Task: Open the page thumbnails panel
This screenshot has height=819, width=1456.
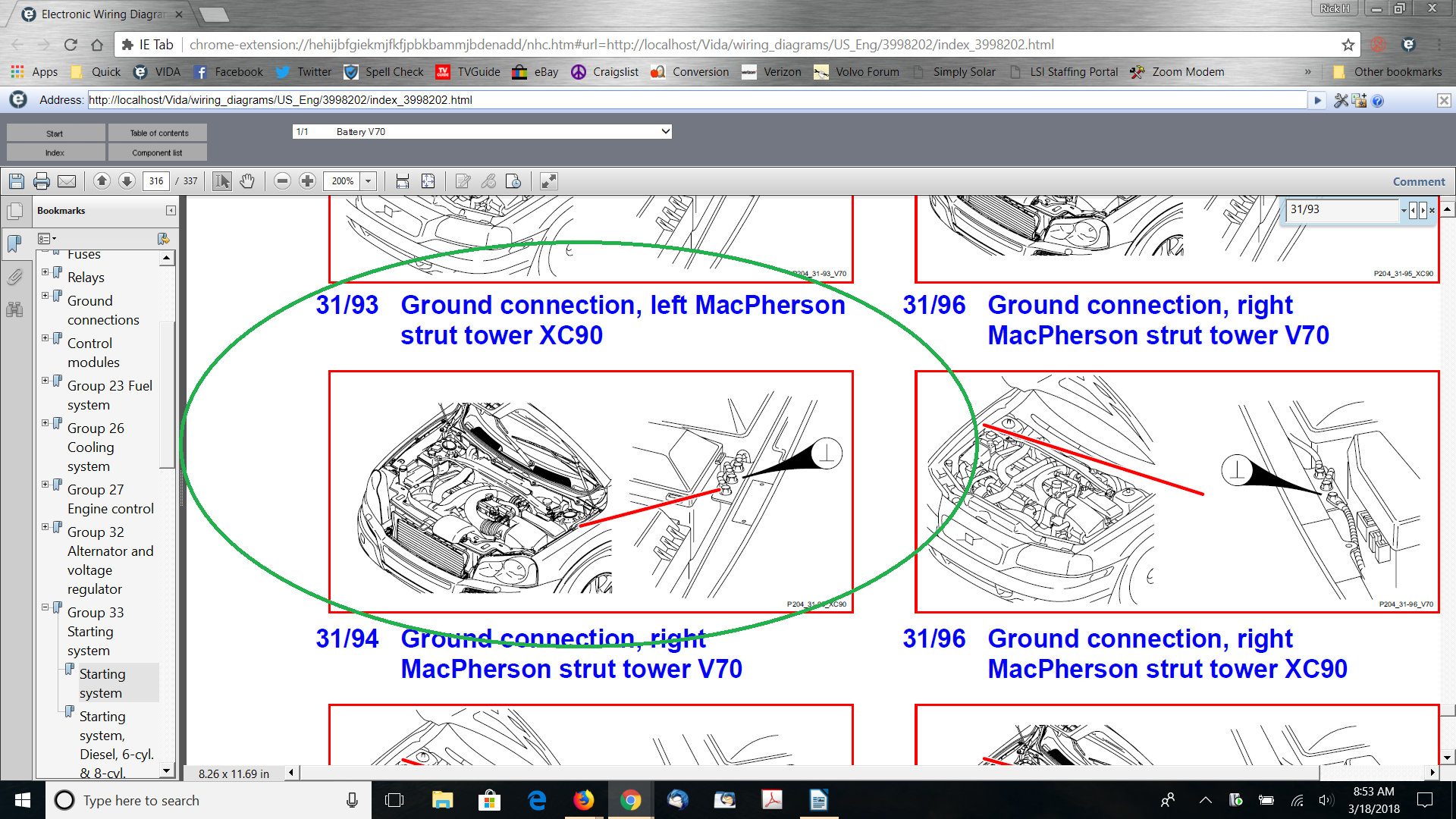Action: pyautogui.click(x=14, y=212)
